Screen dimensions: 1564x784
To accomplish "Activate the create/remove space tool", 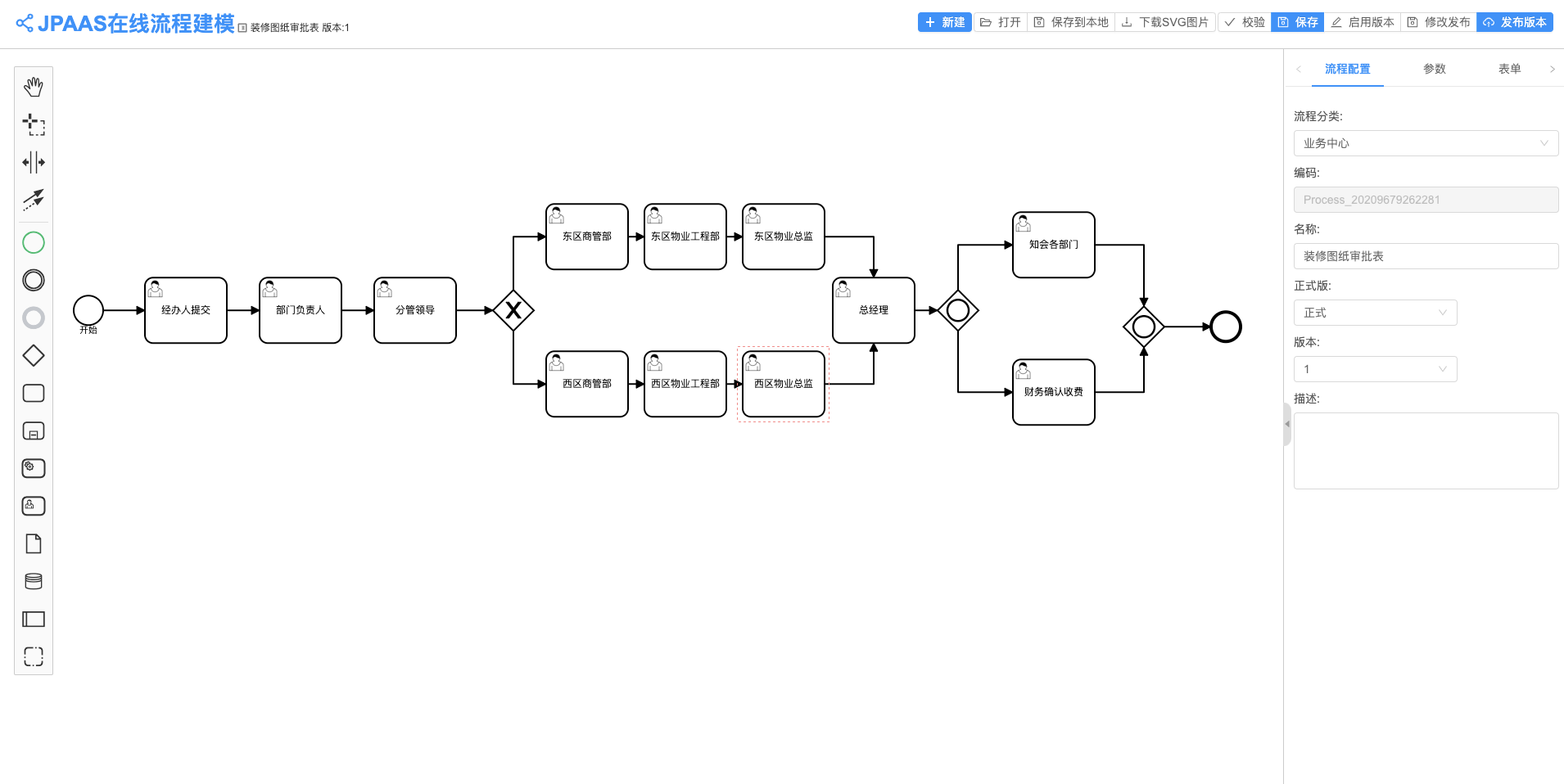I will coord(34,162).
